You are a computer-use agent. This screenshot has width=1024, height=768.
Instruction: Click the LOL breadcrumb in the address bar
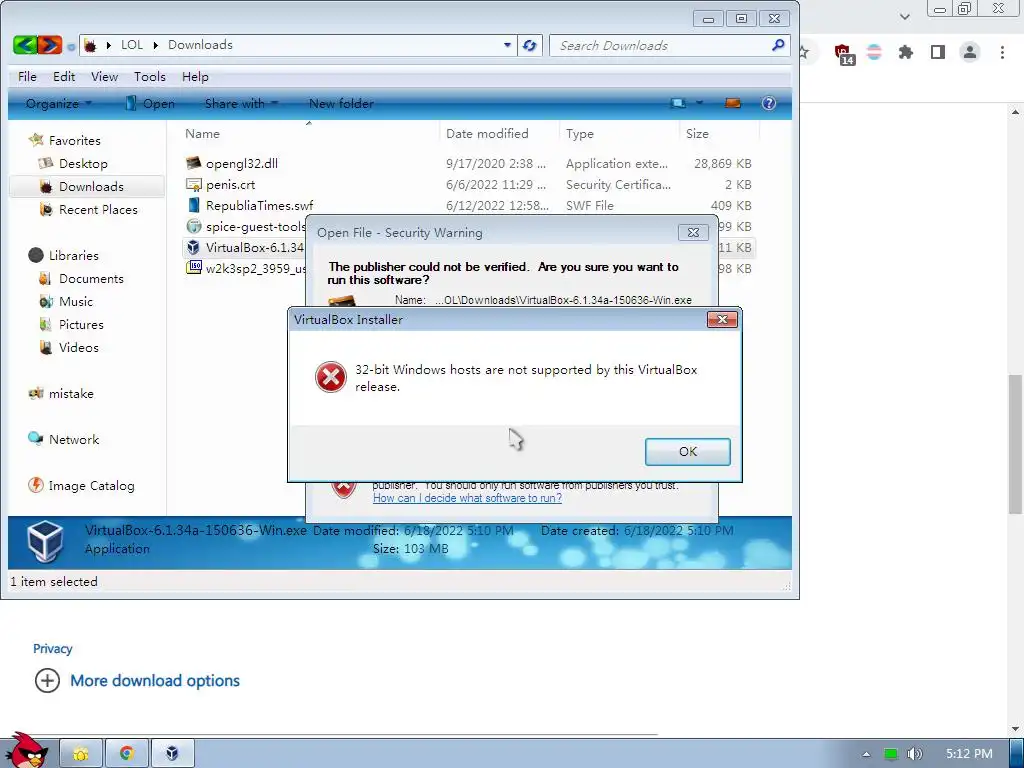click(x=132, y=45)
